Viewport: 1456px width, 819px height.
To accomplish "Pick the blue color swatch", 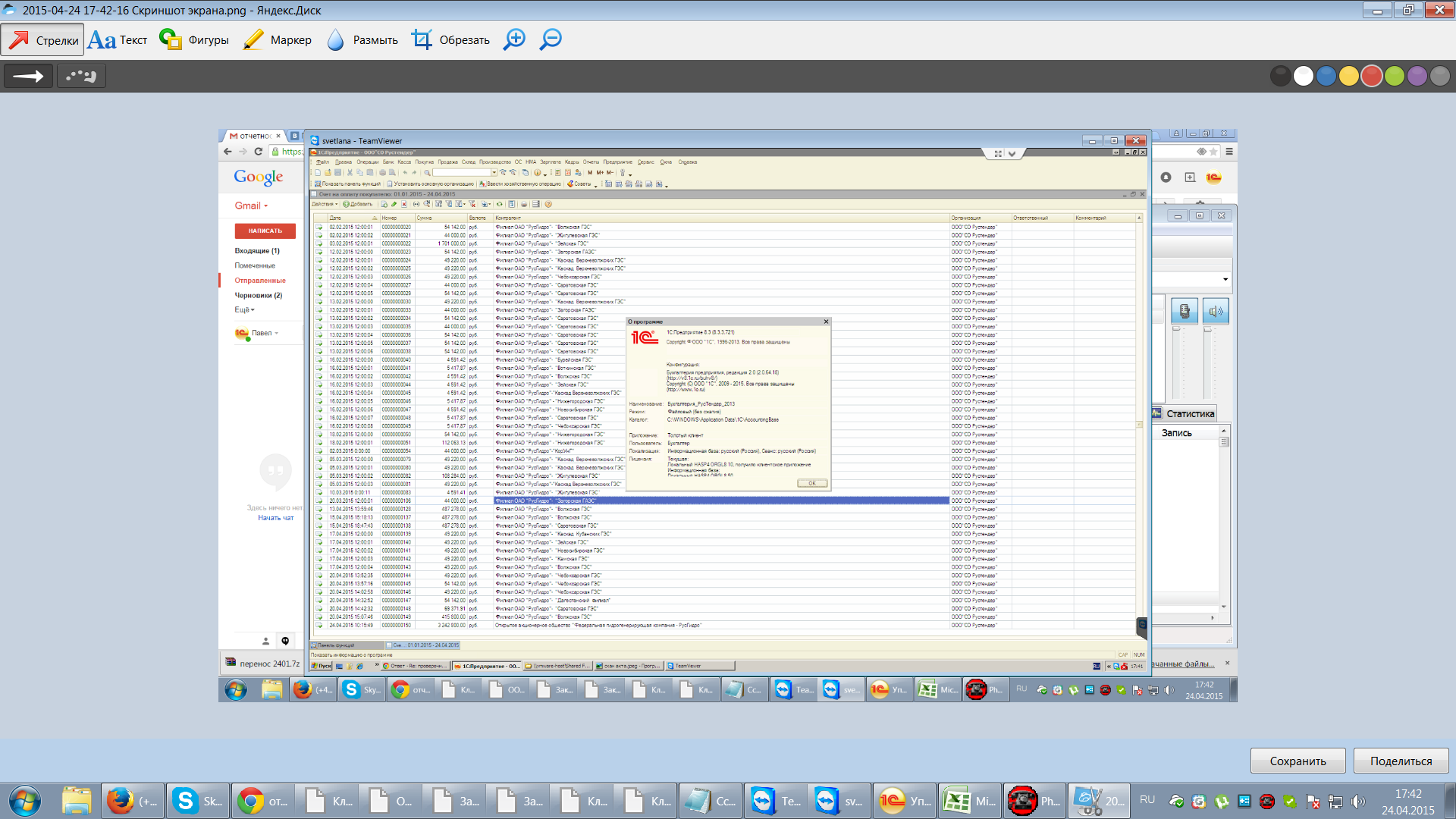I will point(1326,76).
